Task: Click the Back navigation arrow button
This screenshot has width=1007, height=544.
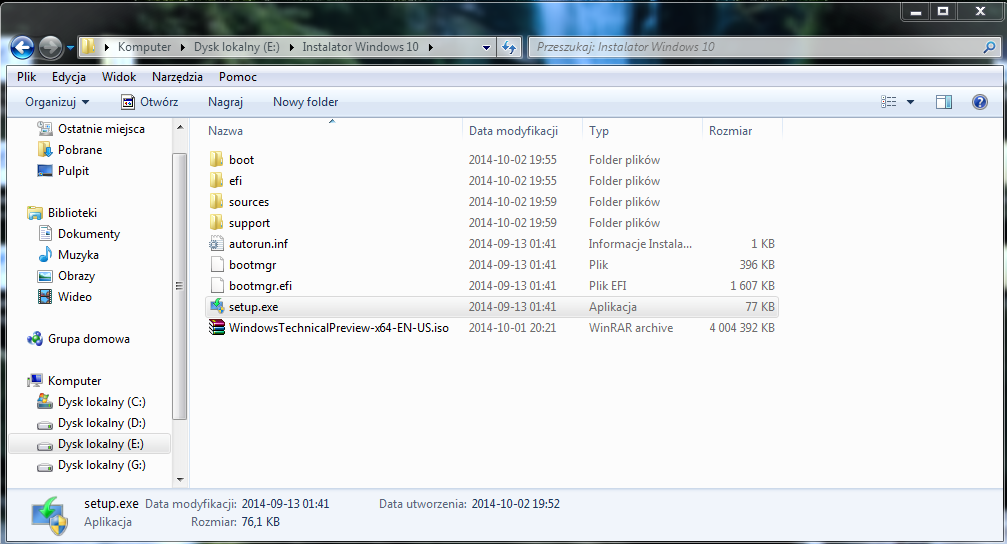Action: click(23, 47)
